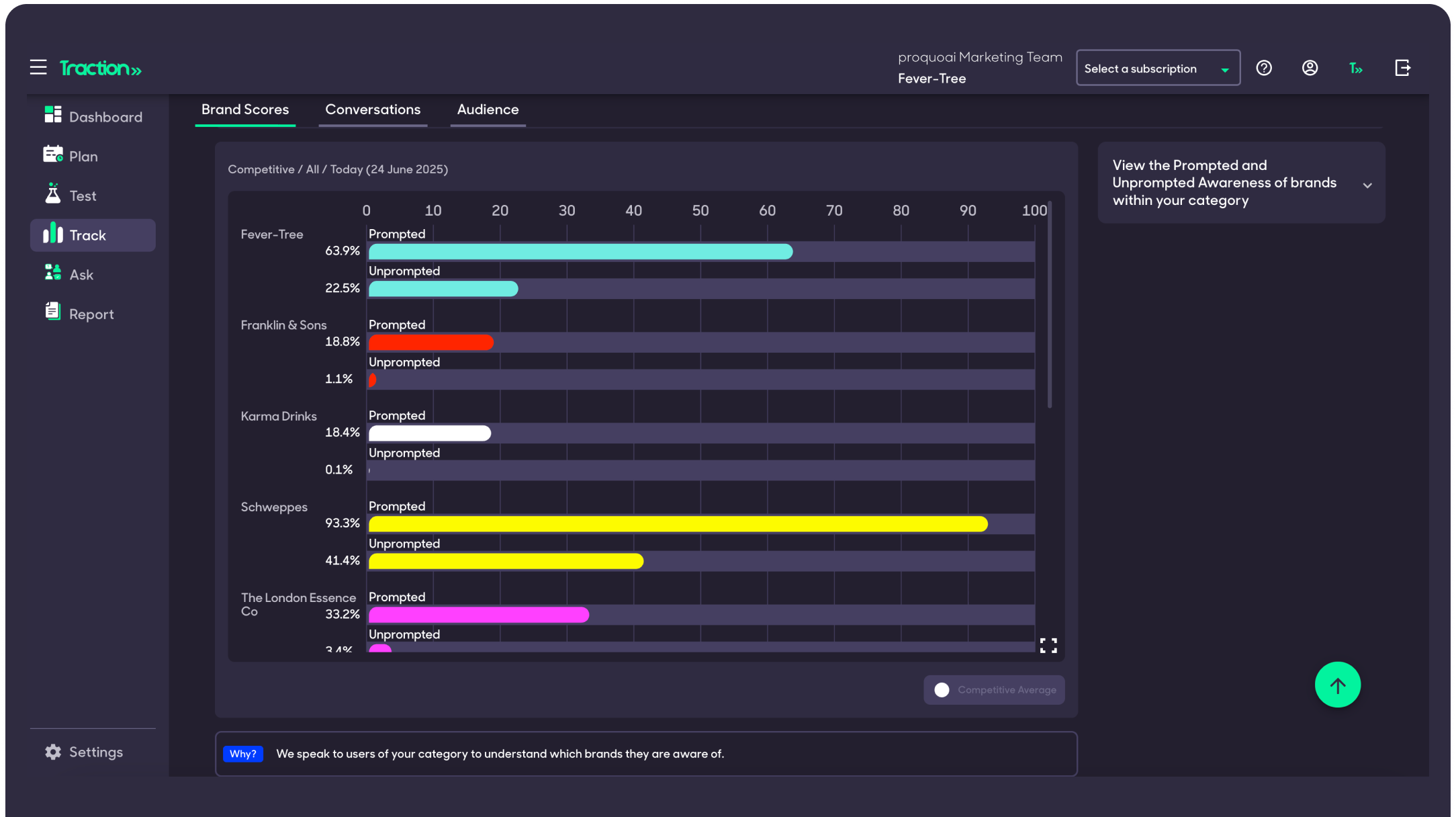The image size is (1456, 817).
Task: Click the Schweppes brand label
Action: pyautogui.click(x=274, y=507)
